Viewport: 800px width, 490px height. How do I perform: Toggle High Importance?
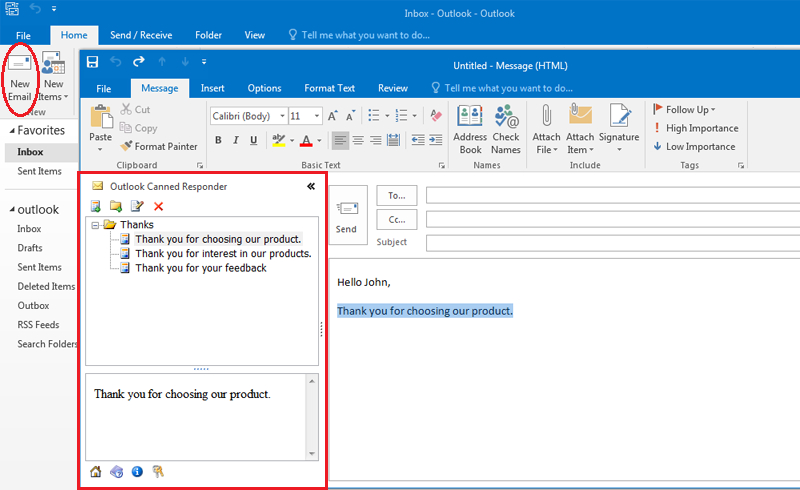click(695, 128)
